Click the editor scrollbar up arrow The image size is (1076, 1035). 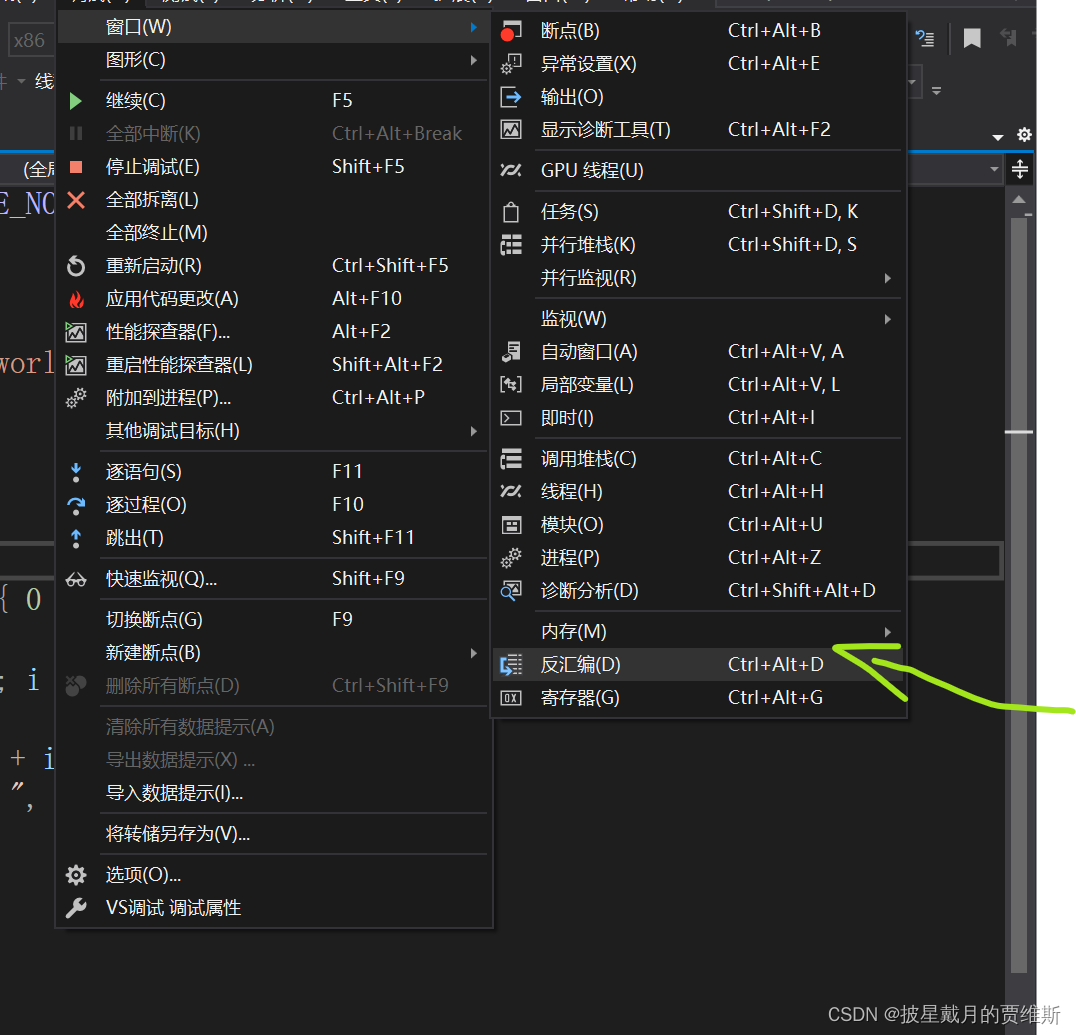point(1019,200)
